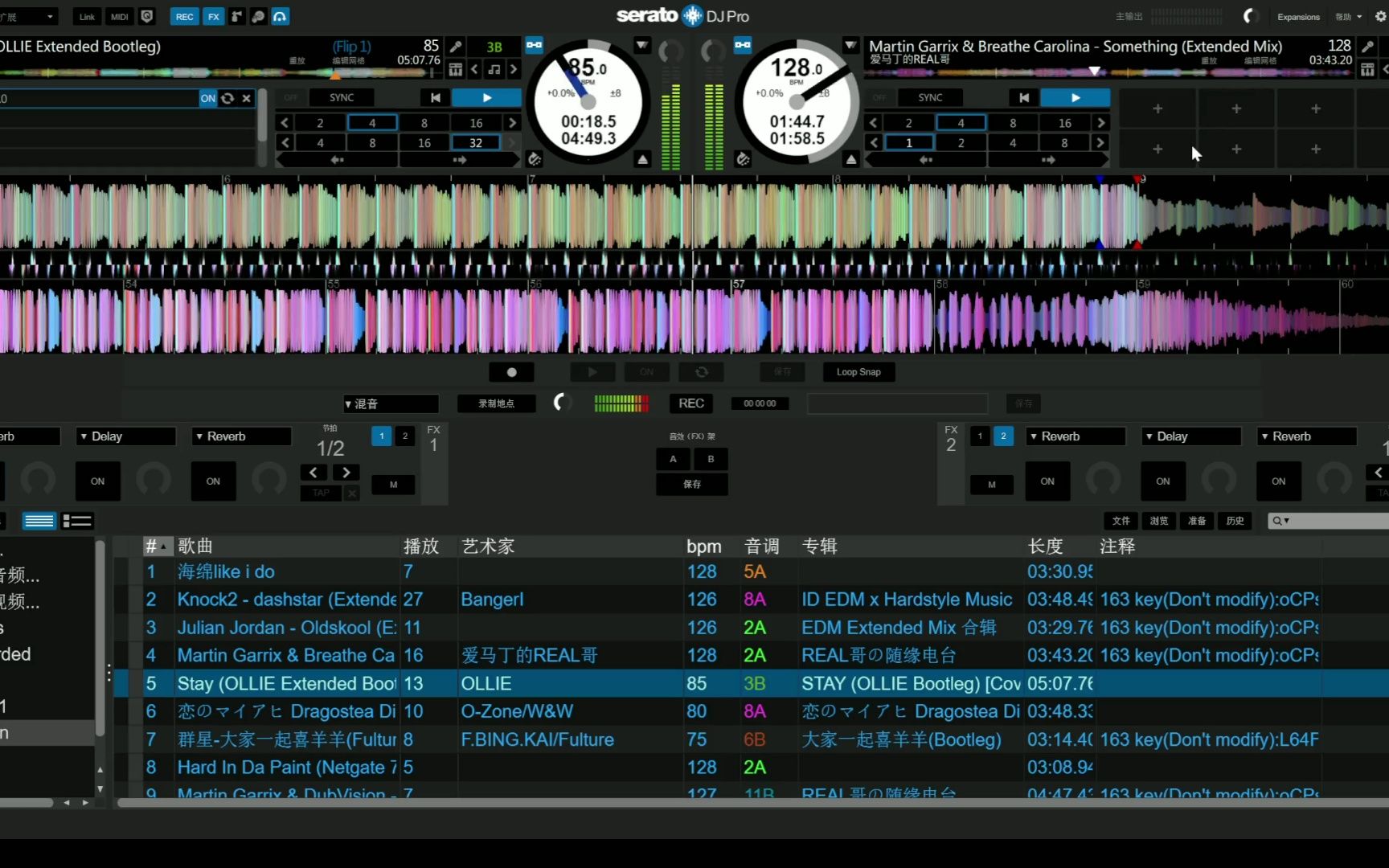Image resolution: width=1389 pixels, height=868 pixels.
Task: Click the Flip record circle button
Action: (x=511, y=372)
